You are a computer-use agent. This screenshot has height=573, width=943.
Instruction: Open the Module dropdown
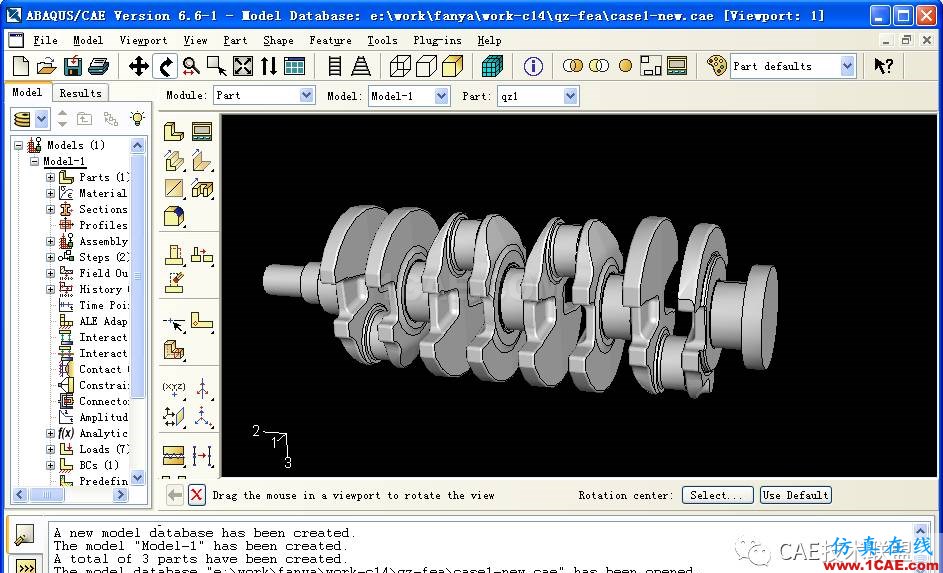click(306, 96)
